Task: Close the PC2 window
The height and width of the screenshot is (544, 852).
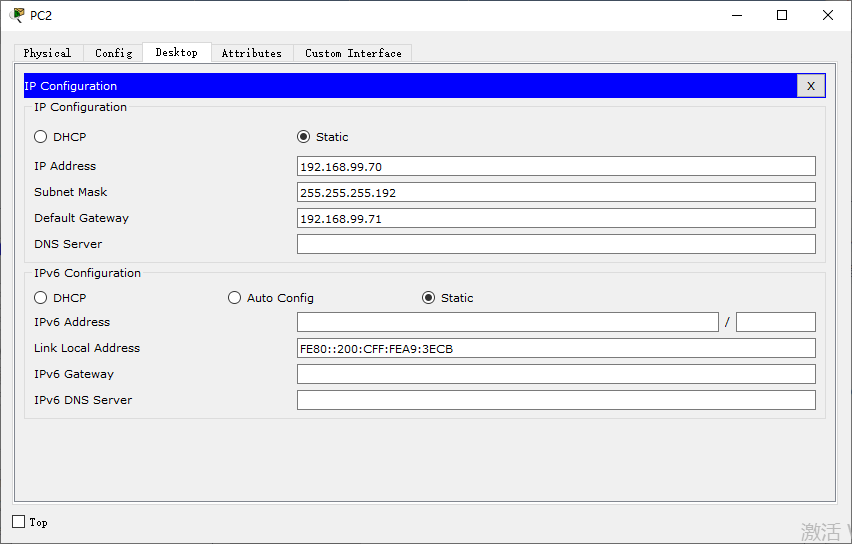Action: pyautogui.click(x=828, y=15)
